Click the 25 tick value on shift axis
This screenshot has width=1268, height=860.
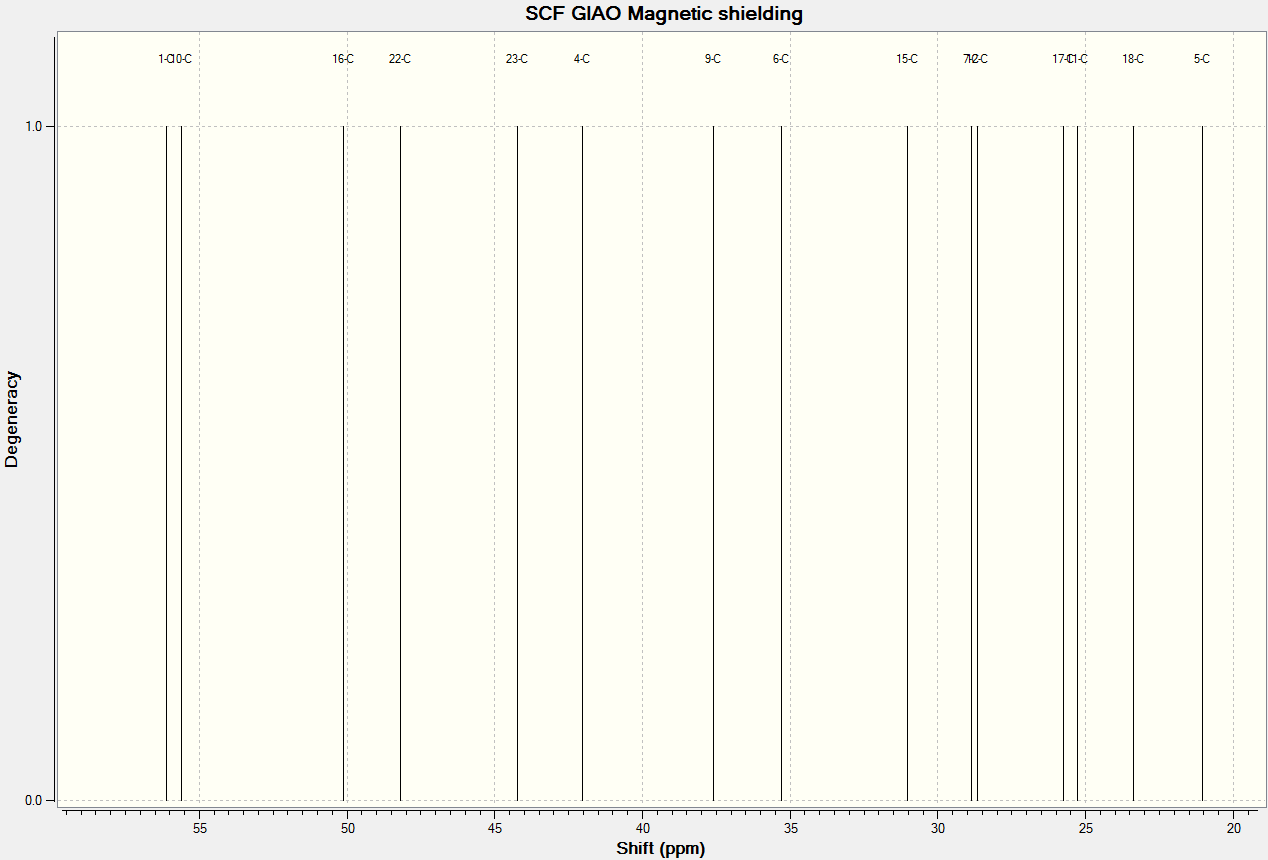(1085, 828)
